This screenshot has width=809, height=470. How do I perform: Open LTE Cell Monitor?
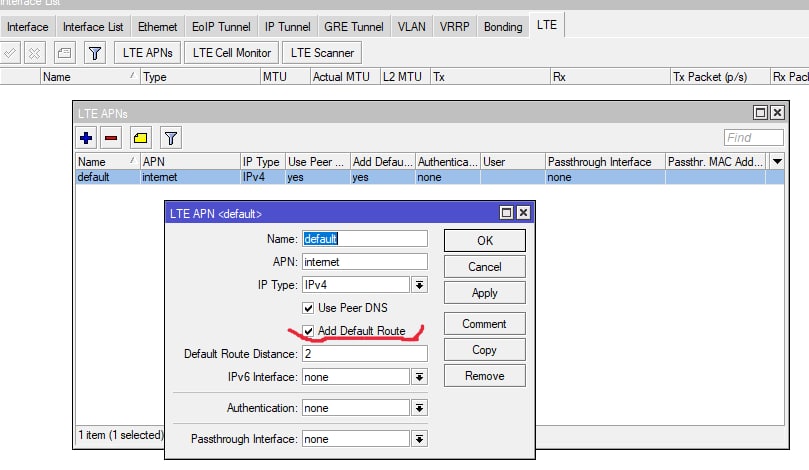point(232,53)
